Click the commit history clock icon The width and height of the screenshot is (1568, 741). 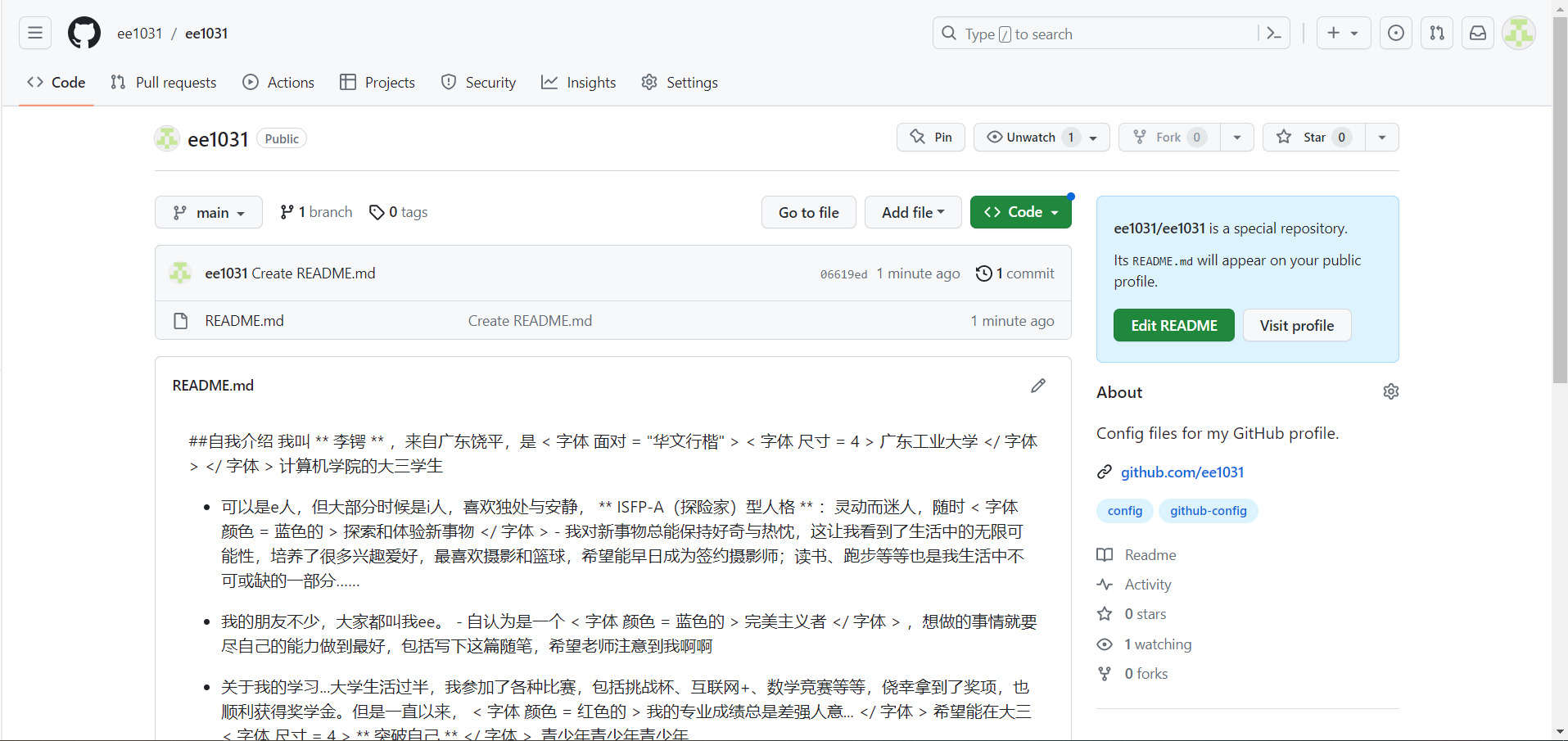point(984,273)
